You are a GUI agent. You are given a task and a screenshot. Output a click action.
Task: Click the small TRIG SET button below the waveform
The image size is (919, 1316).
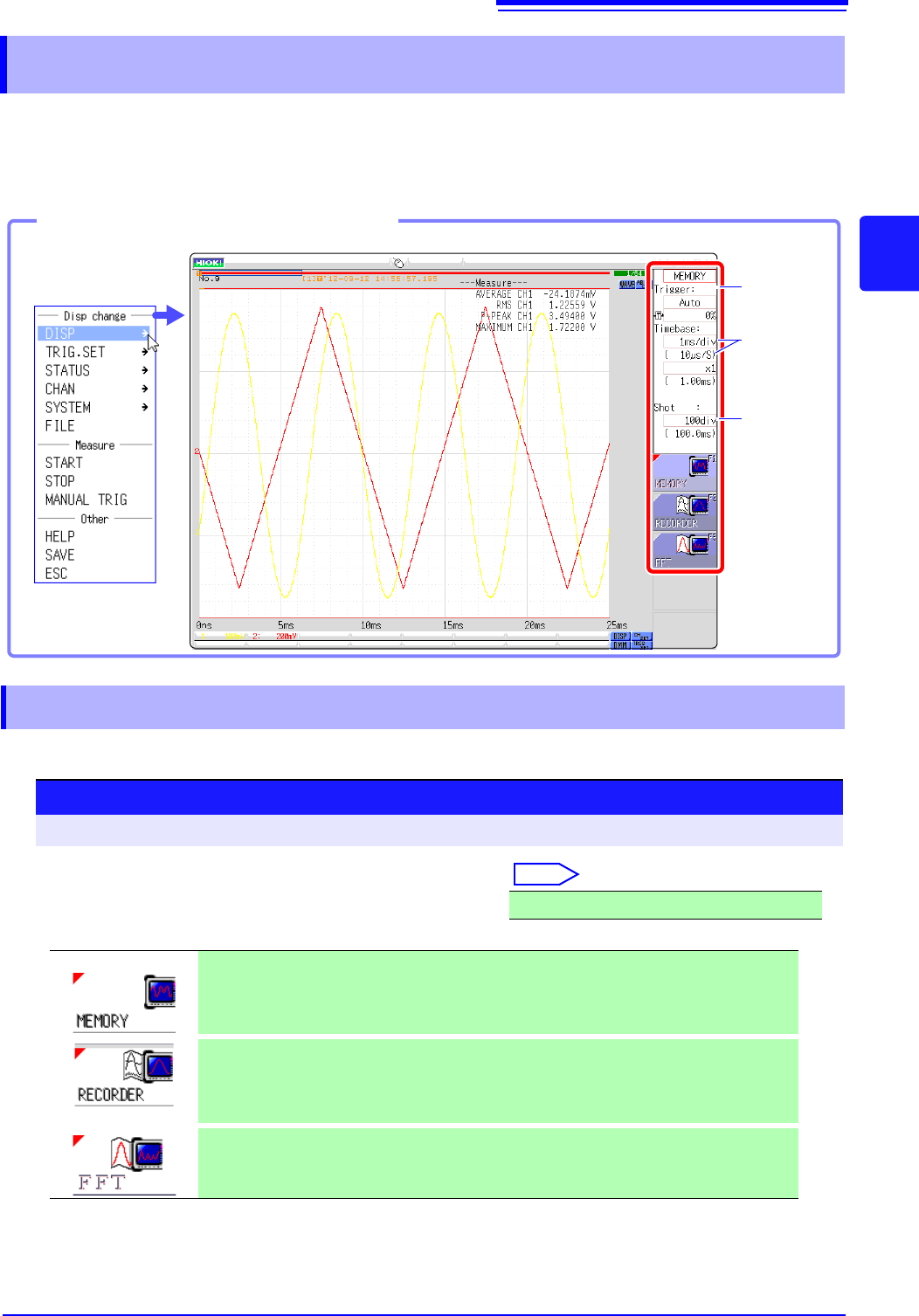[x=642, y=645]
